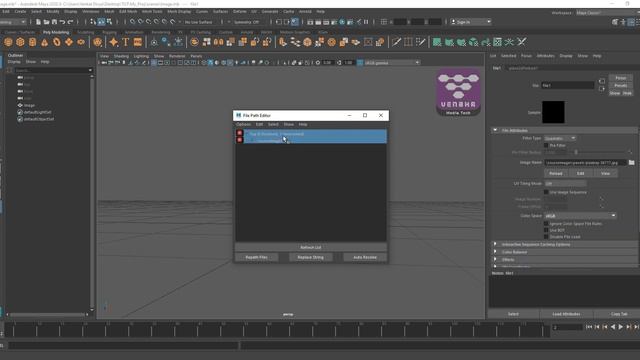Viewport: 640px width, 360px height.
Task: Expand Interactive Sequence Caching Options section
Action: coord(495,244)
